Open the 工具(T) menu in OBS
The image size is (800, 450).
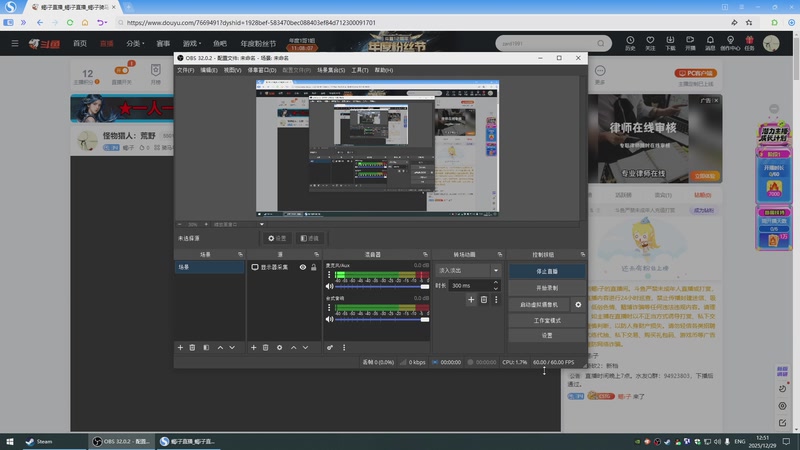(x=360, y=70)
